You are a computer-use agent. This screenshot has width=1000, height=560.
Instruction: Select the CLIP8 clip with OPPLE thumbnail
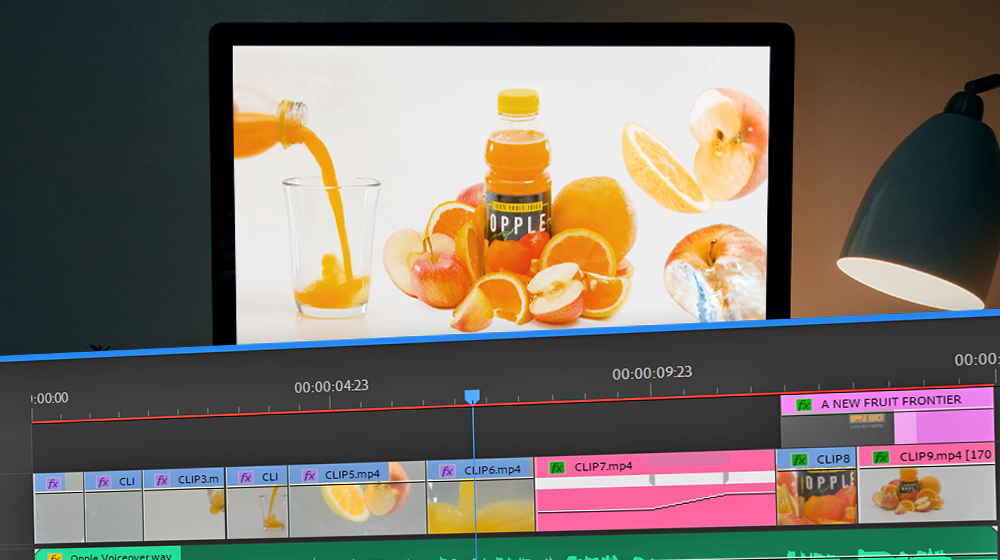click(816, 486)
